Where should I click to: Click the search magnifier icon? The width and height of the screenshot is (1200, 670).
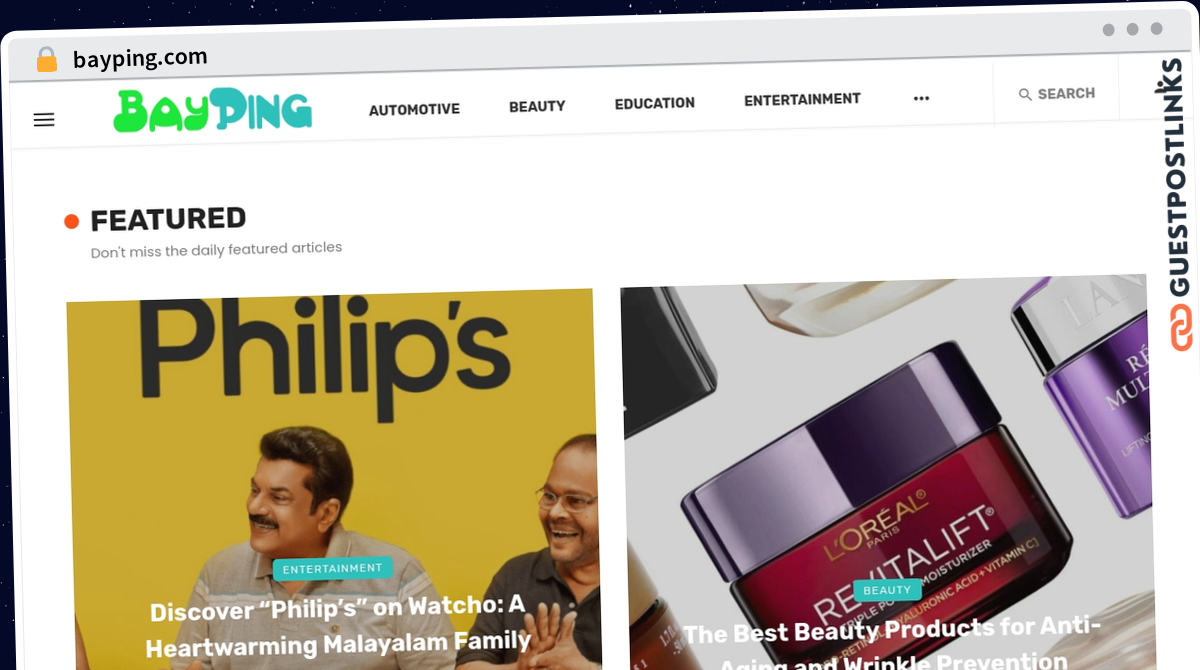(1025, 94)
